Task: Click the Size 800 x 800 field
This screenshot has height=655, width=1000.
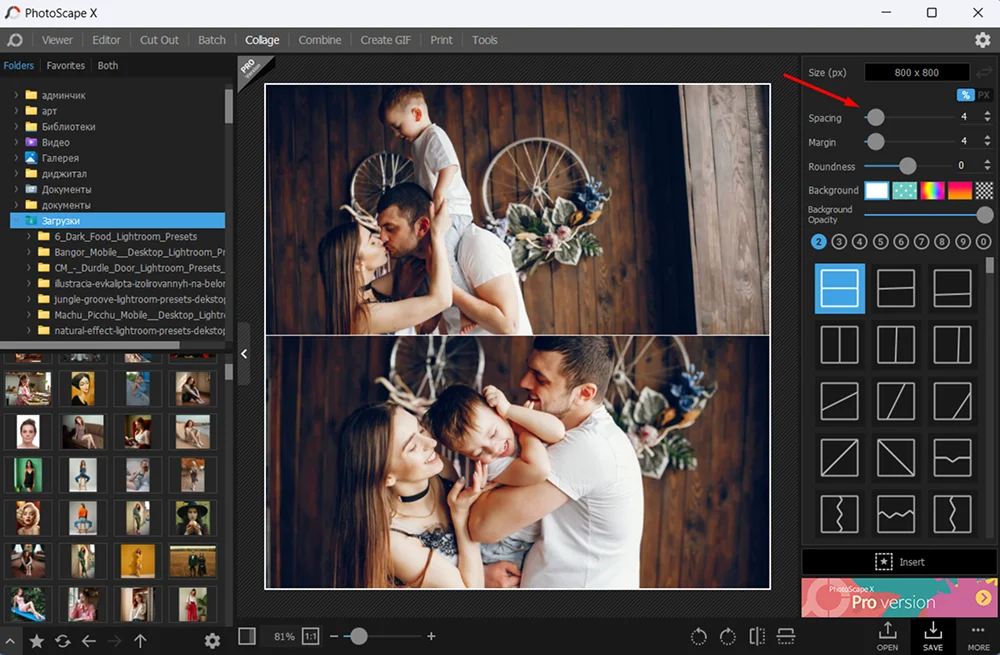Action: (x=916, y=72)
